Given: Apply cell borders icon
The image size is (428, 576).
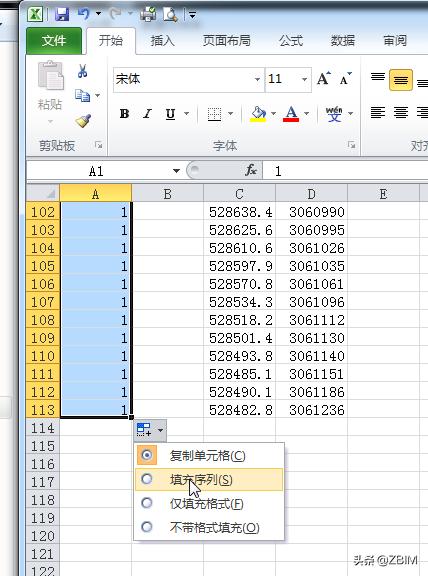Looking at the screenshot, I should (x=214, y=114).
